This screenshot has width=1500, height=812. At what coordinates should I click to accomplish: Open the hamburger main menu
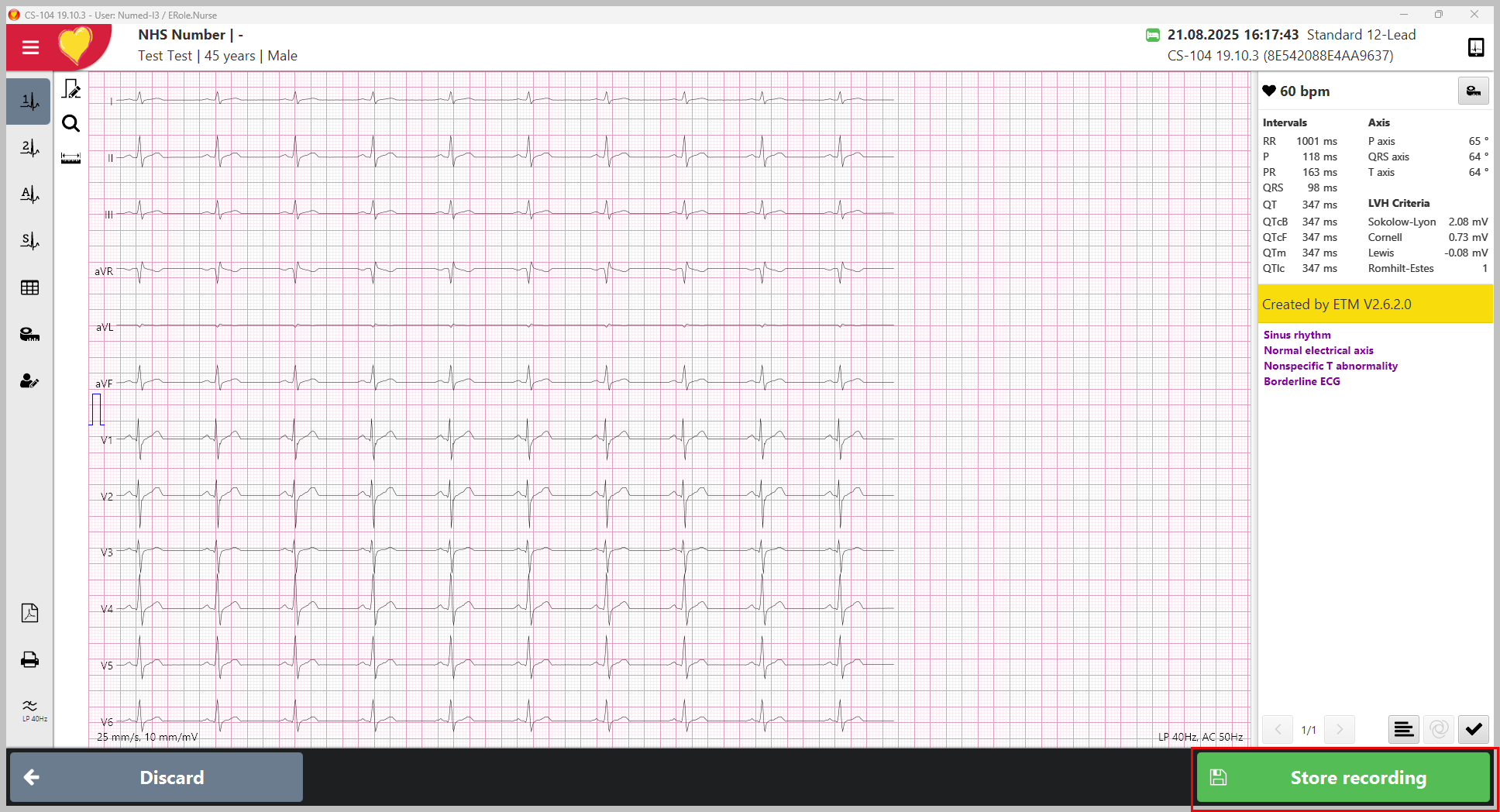30,47
